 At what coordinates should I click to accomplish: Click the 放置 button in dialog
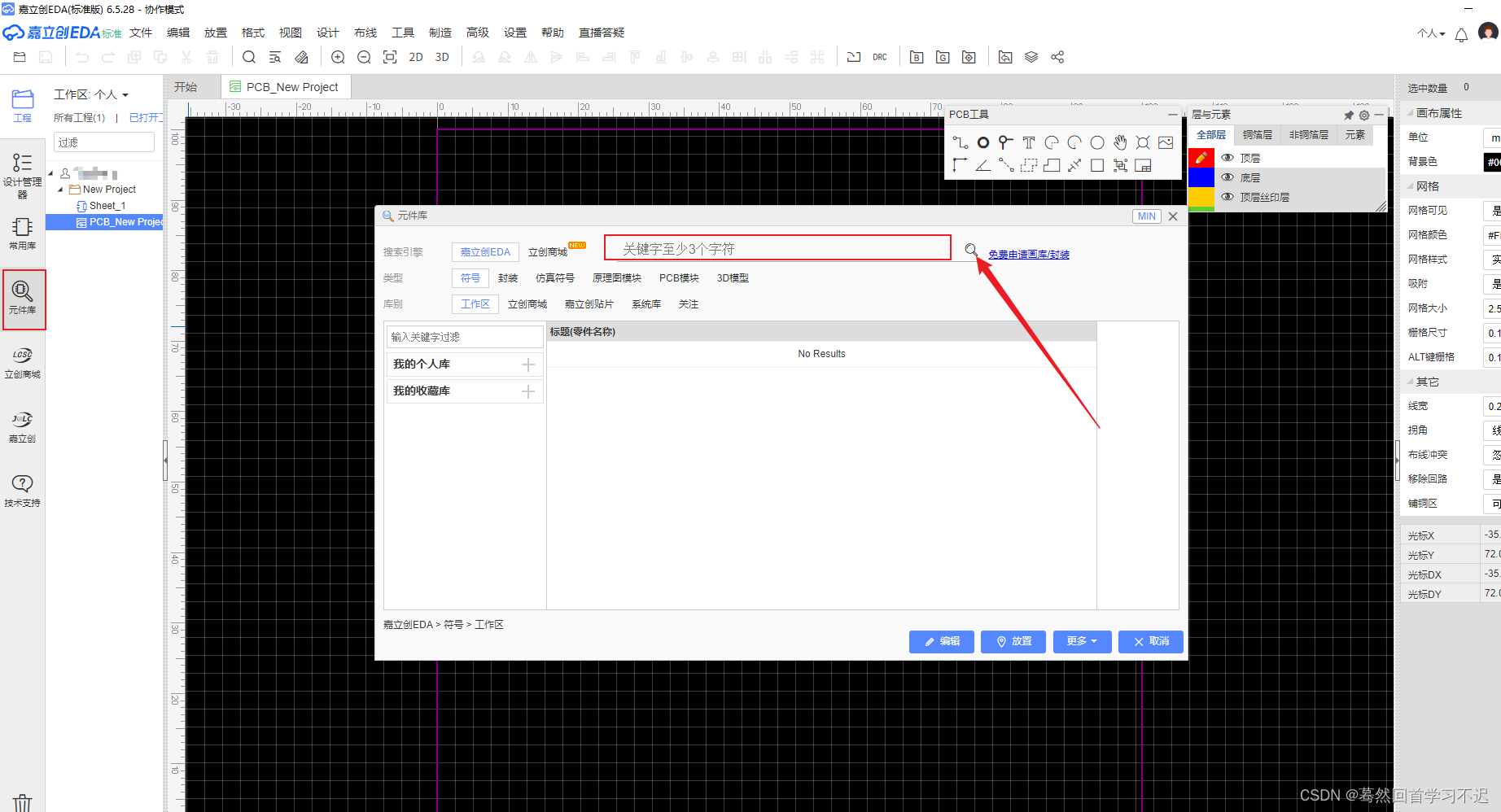coord(1013,641)
